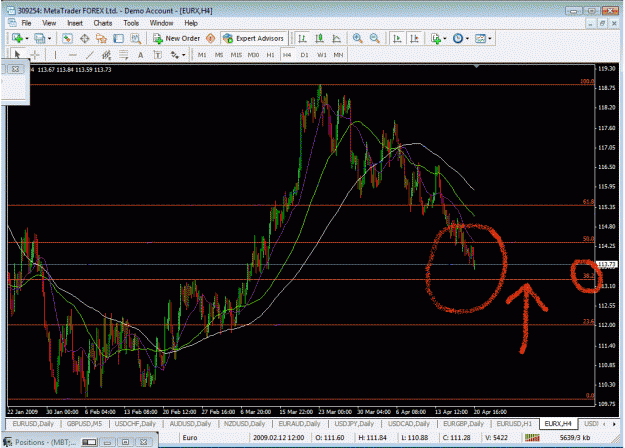Viewport: 625px width, 448px height.
Task: Toggle the Market Watch window icon
Action: (x=67, y=38)
